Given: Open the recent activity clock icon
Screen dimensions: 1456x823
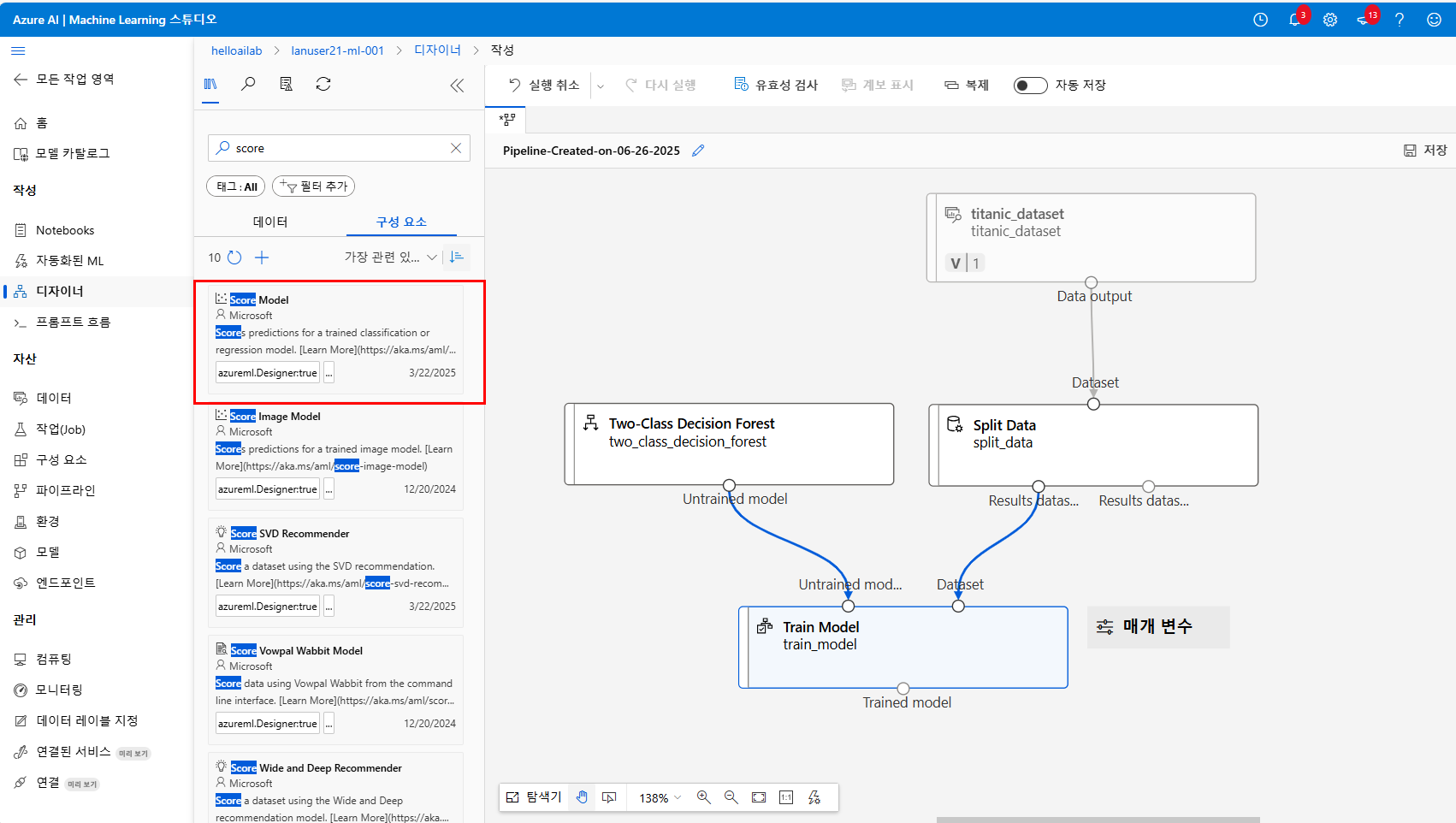Looking at the screenshot, I should [1260, 20].
